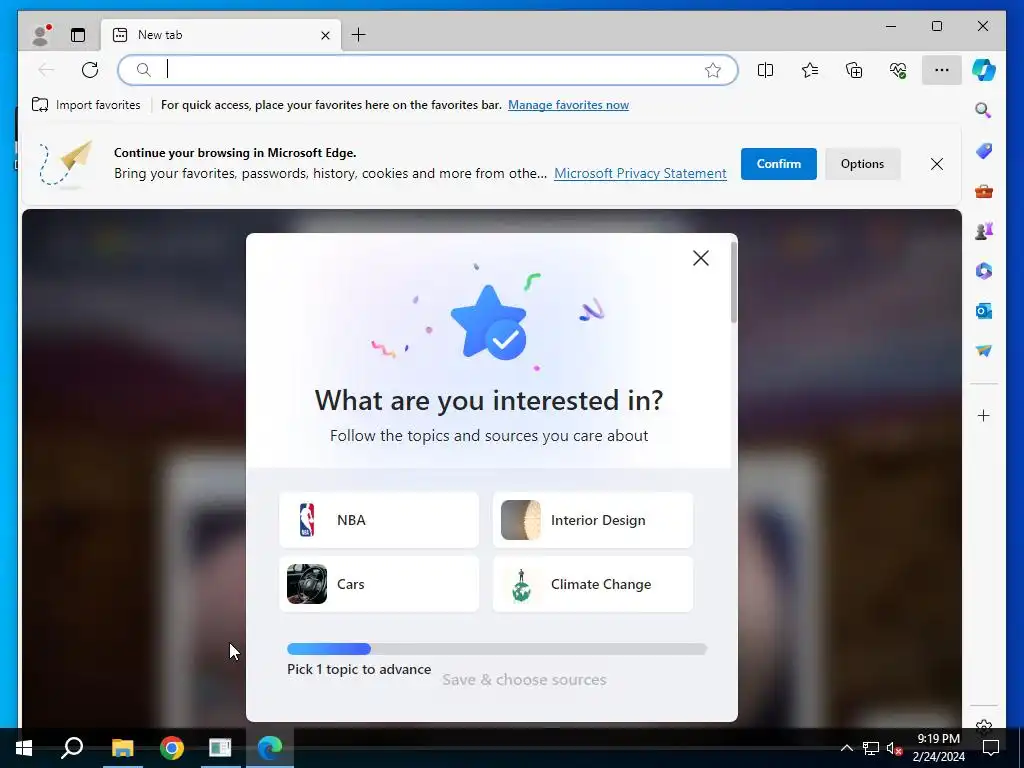1024x768 pixels.
Task: Click the heading "What are you interested in?"
Action: (489, 400)
